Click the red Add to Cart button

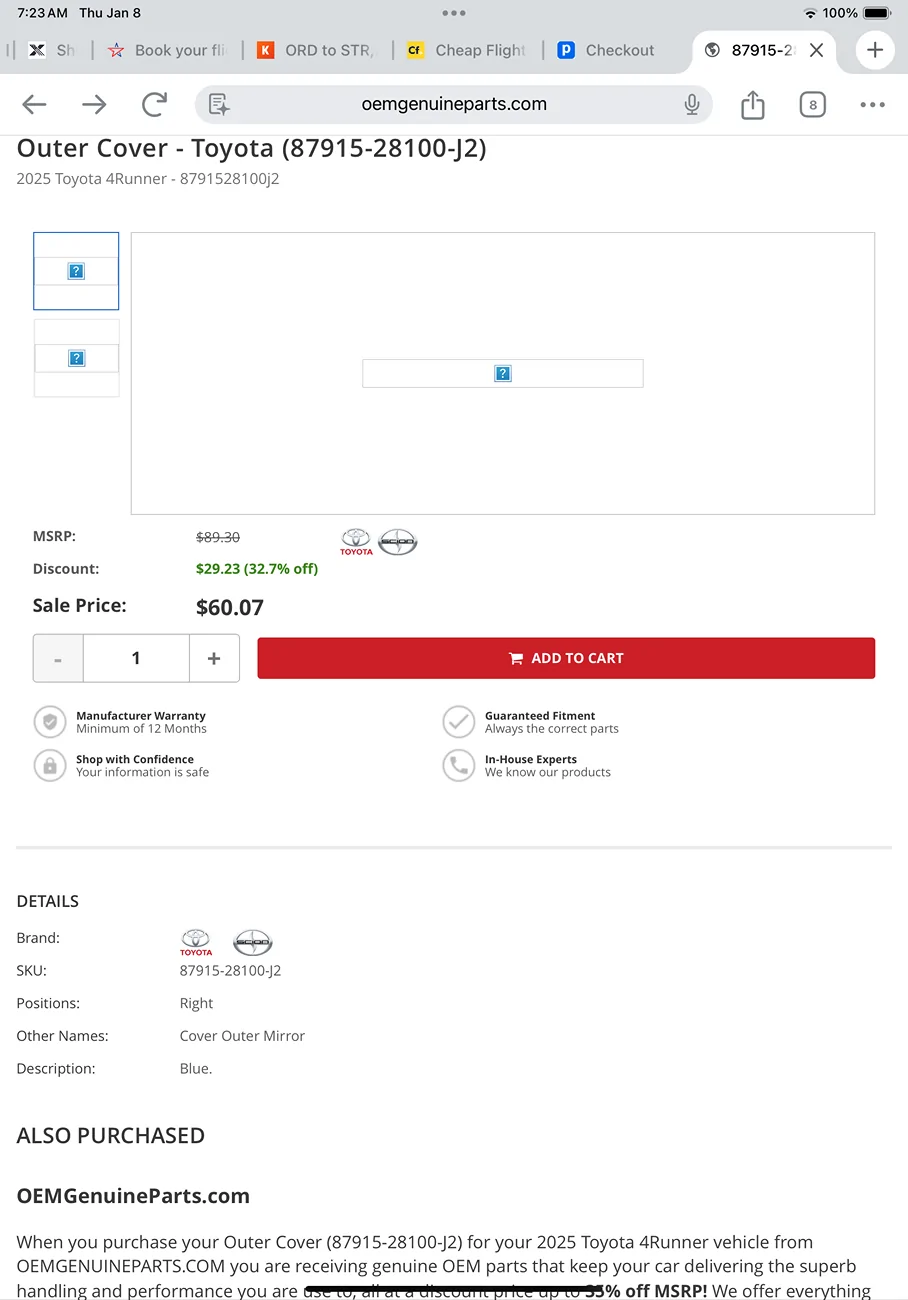coord(566,658)
